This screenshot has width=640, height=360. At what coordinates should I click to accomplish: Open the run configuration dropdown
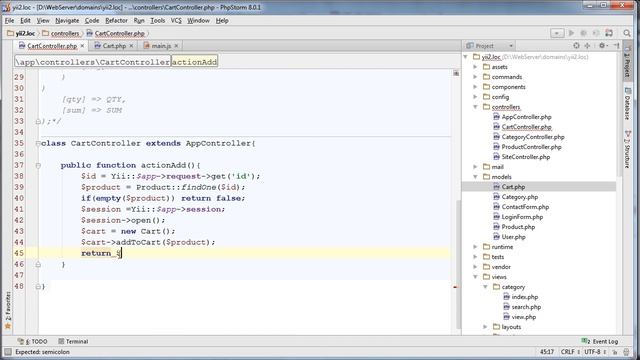point(557,33)
